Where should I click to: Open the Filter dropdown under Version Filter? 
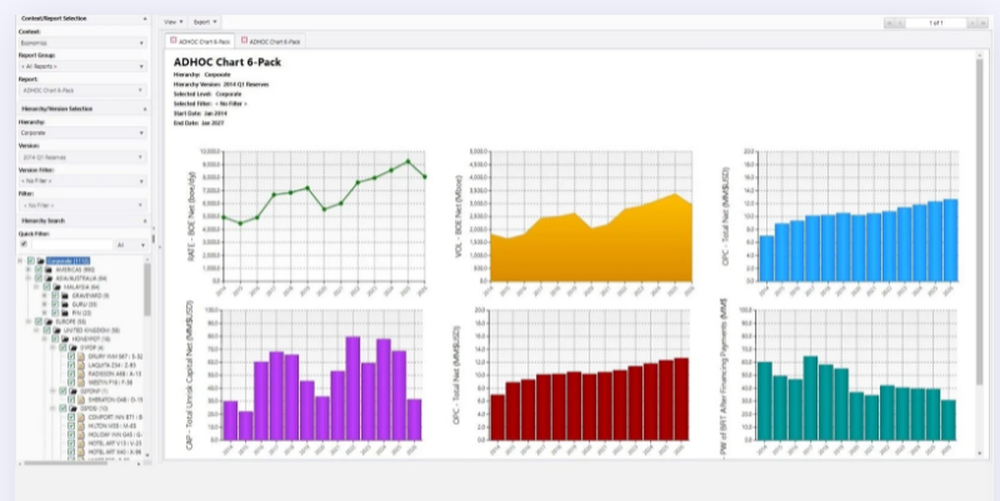click(83, 205)
